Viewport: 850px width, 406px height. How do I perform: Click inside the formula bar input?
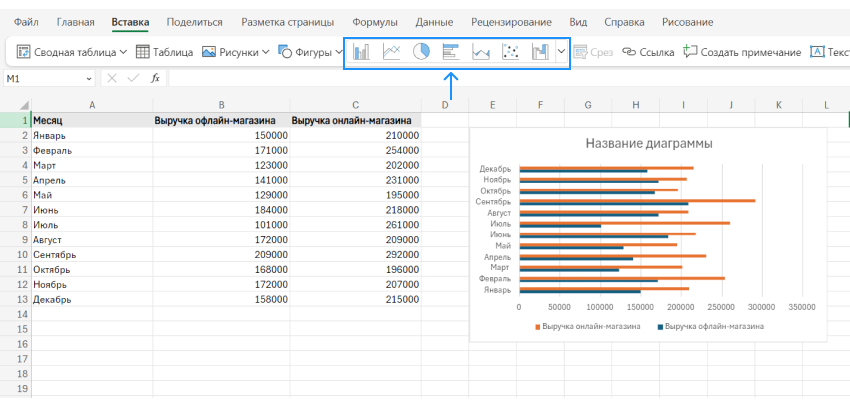(x=508, y=79)
